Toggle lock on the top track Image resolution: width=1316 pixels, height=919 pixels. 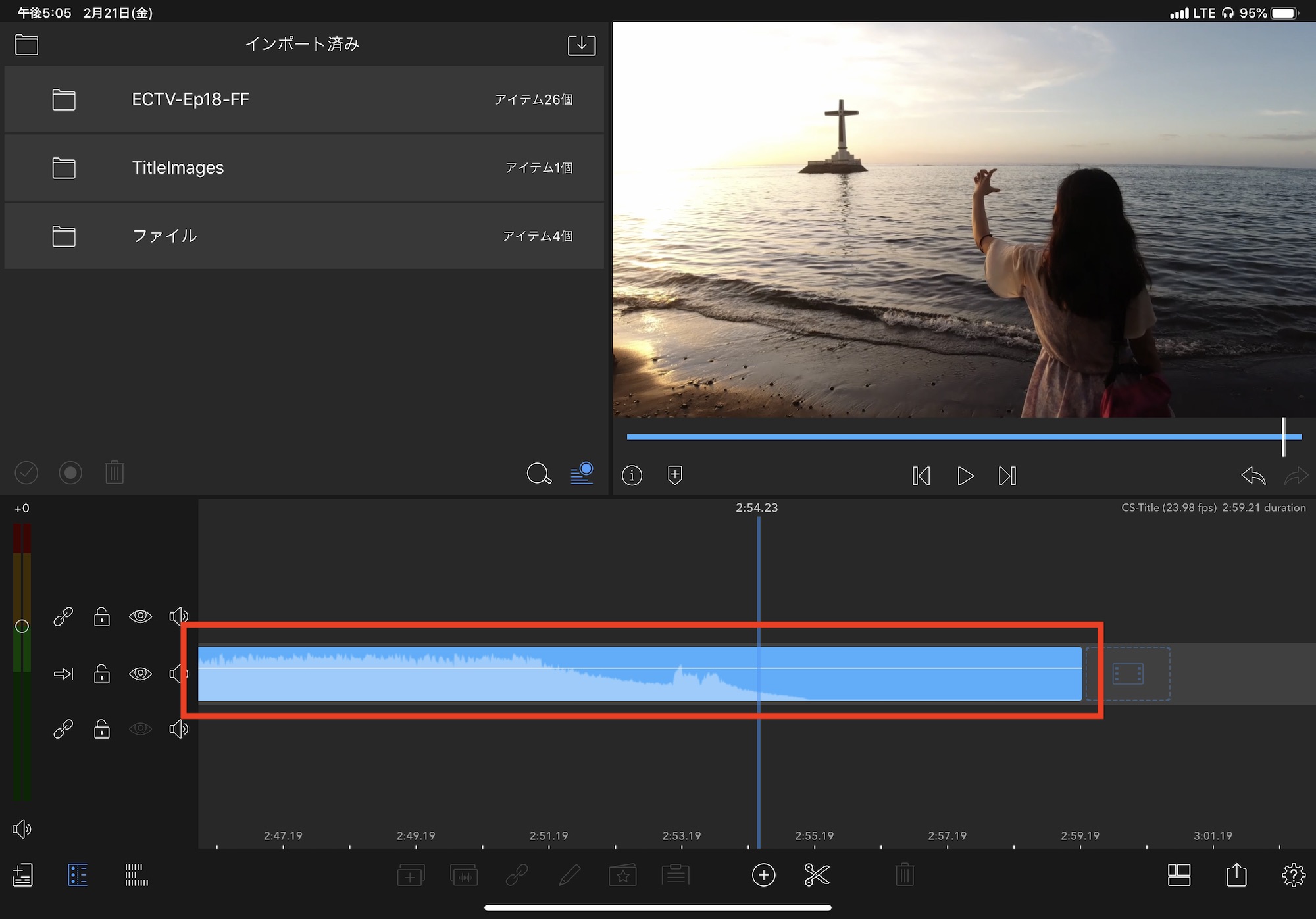point(102,616)
